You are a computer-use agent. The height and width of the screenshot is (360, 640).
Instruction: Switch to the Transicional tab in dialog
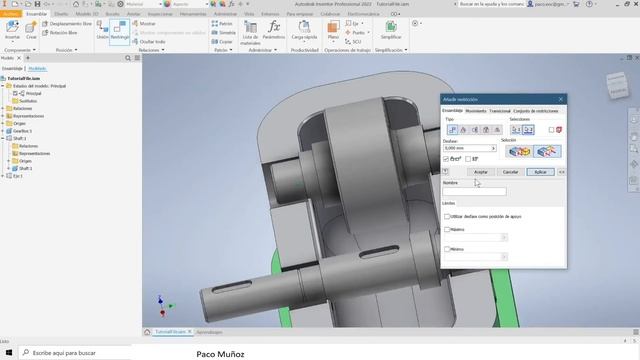coord(500,111)
